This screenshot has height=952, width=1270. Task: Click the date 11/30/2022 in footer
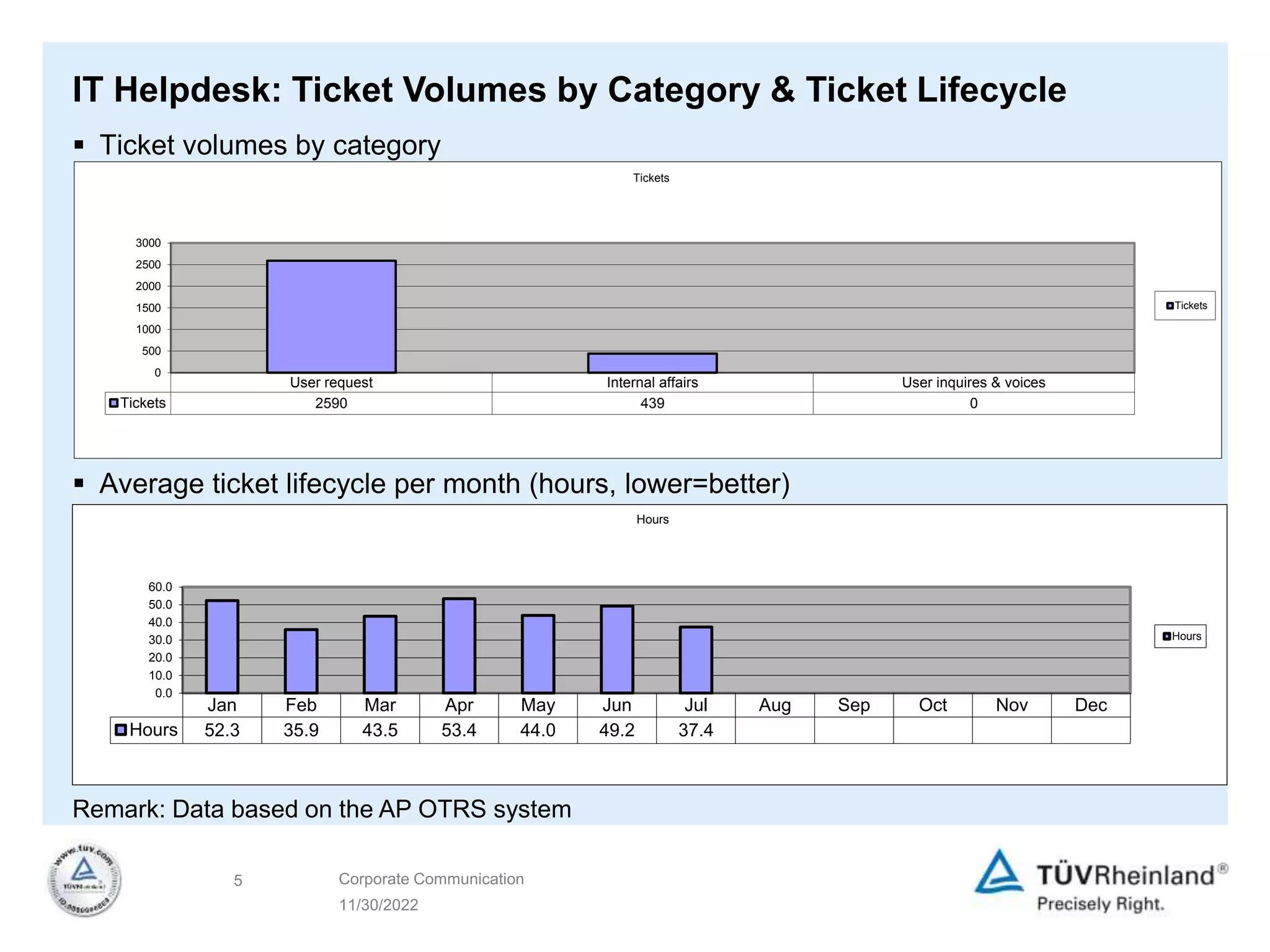tap(378, 905)
